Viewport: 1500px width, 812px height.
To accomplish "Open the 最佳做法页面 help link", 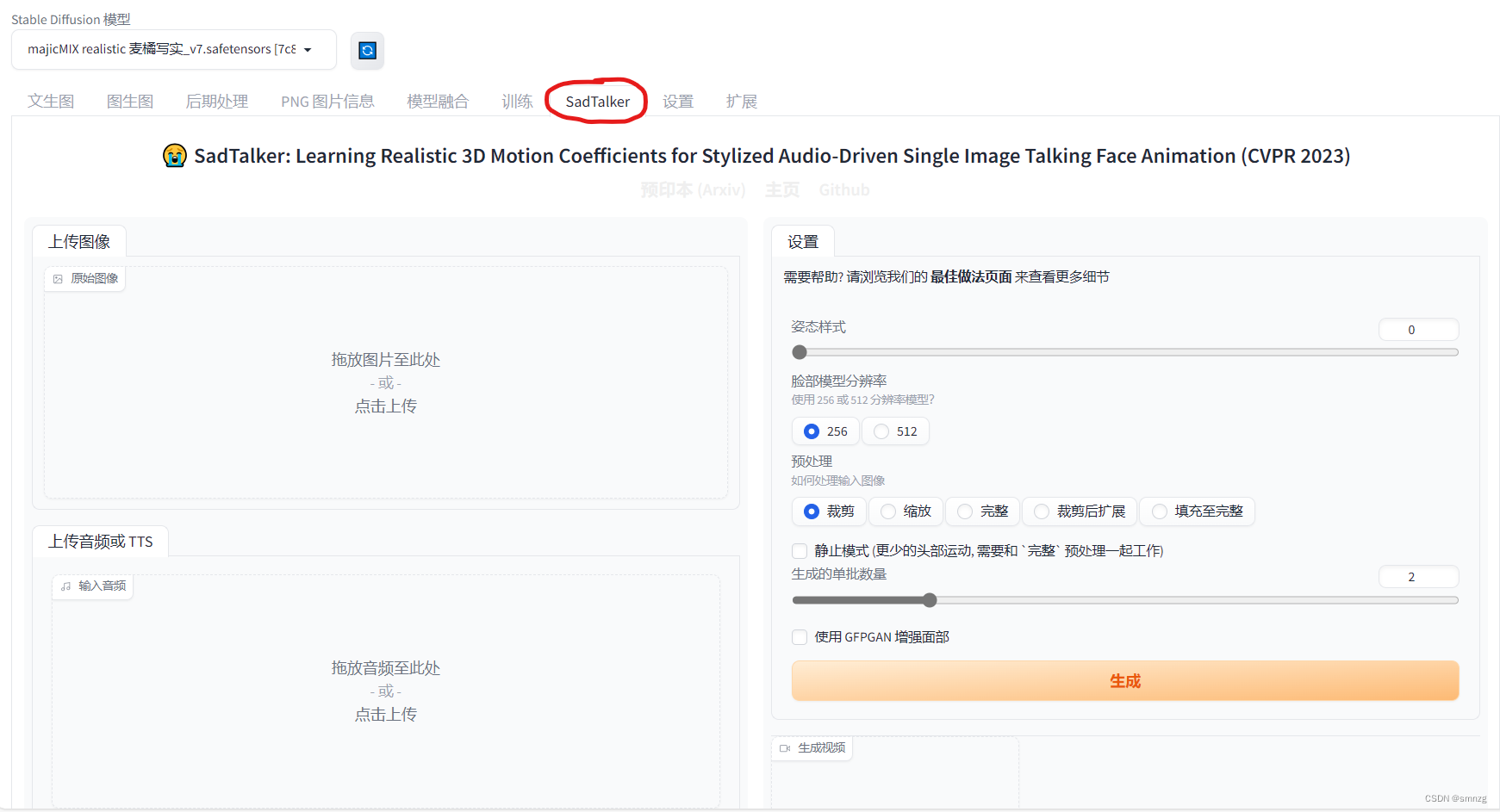I will [x=971, y=276].
